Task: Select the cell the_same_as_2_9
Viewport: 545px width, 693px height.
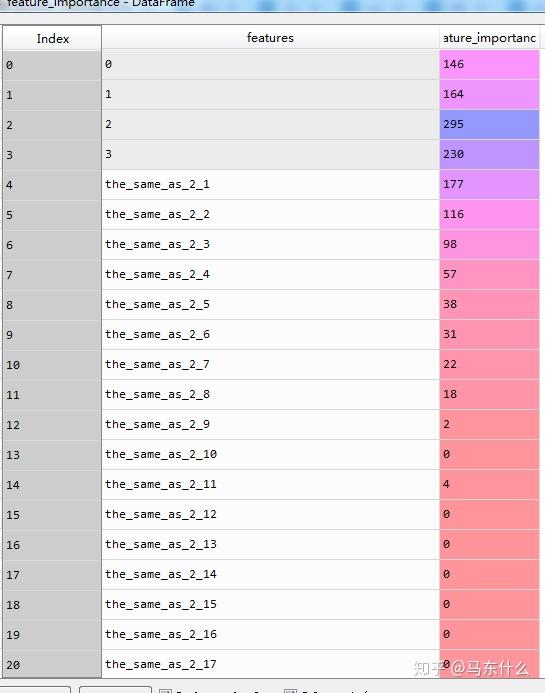Action: [x=271, y=424]
